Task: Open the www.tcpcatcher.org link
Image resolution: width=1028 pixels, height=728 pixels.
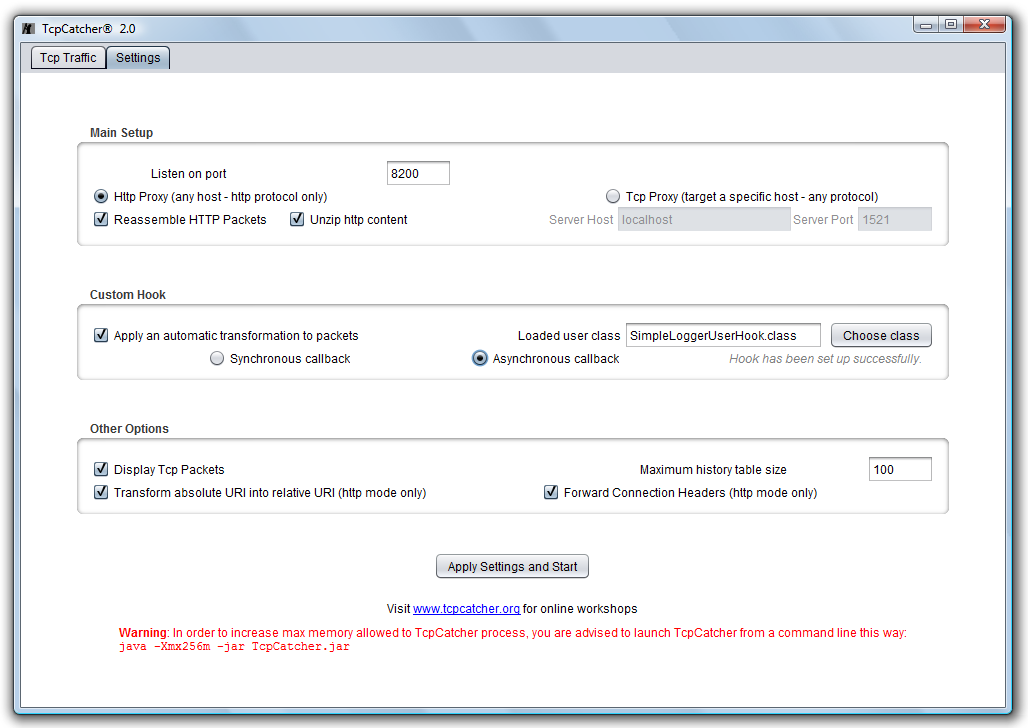Action: 466,609
